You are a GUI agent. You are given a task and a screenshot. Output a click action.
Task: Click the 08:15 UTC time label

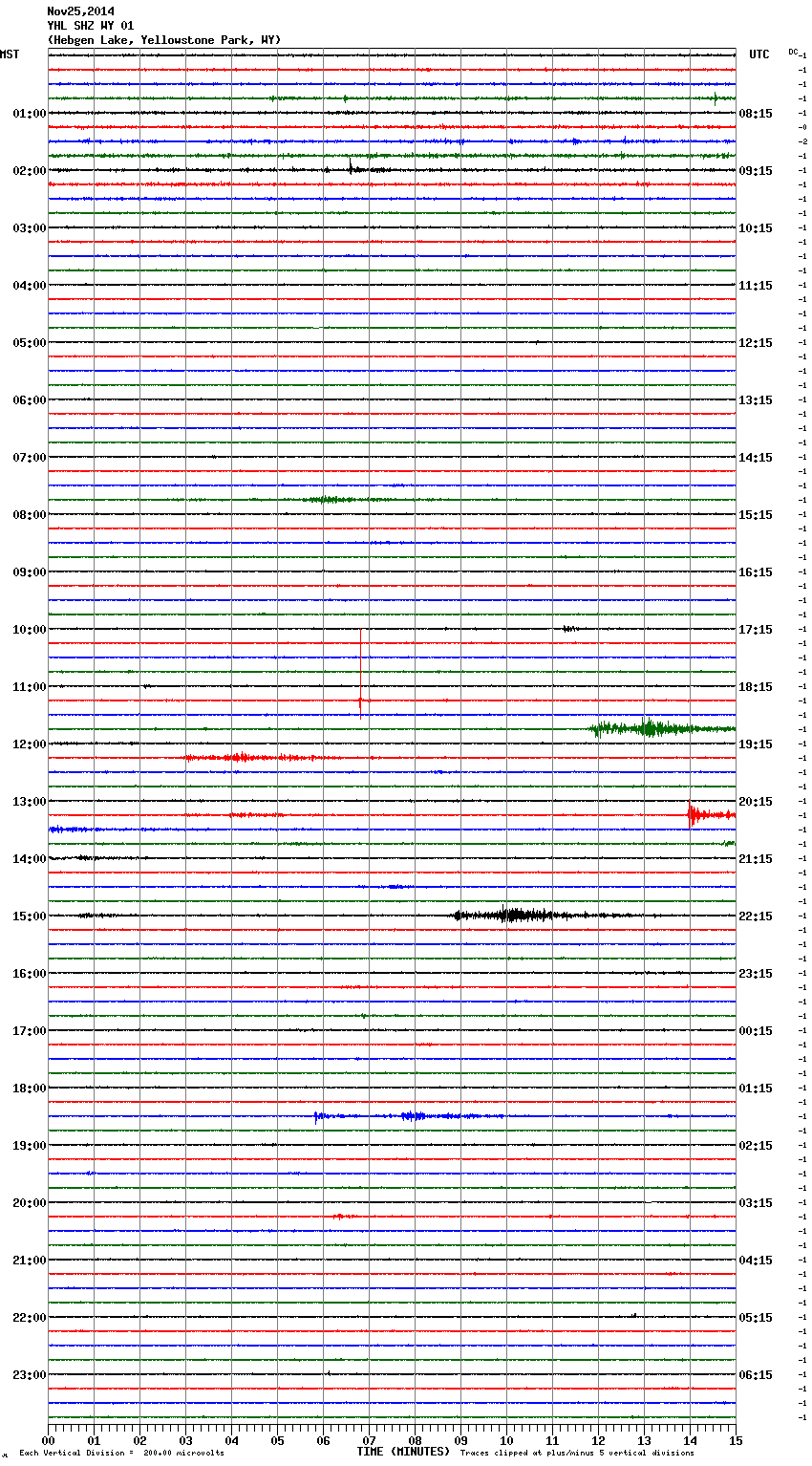(x=756, y=114)
